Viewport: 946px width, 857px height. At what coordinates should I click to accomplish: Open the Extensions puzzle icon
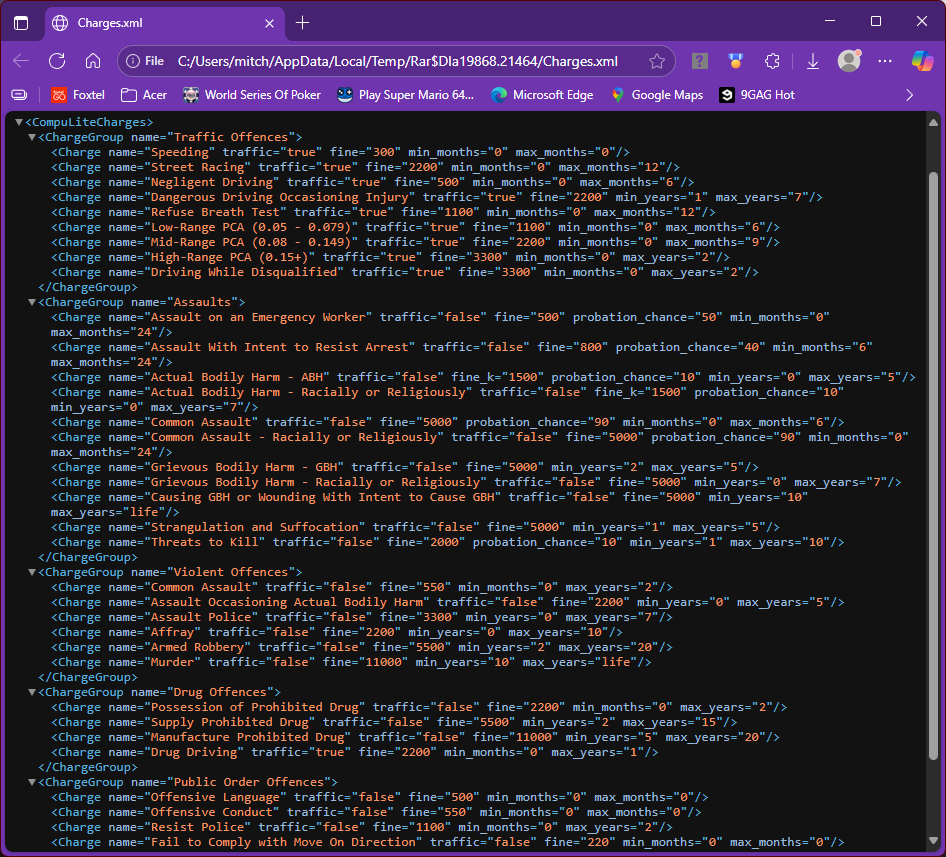point(772,61)
